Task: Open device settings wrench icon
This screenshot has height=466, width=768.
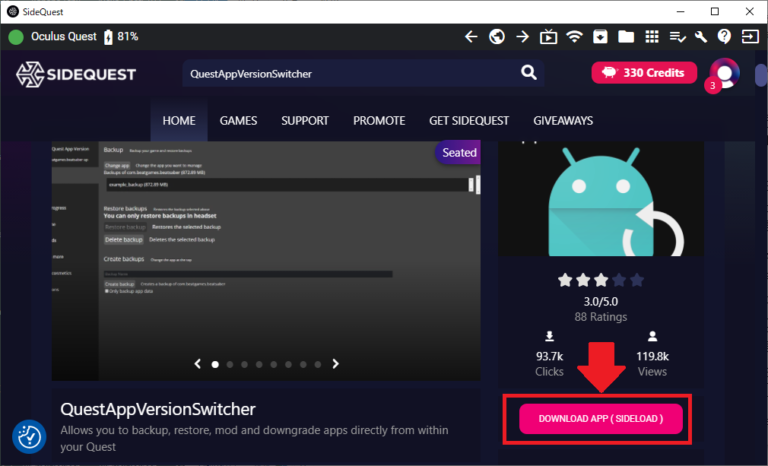Action: pos(701,37)
